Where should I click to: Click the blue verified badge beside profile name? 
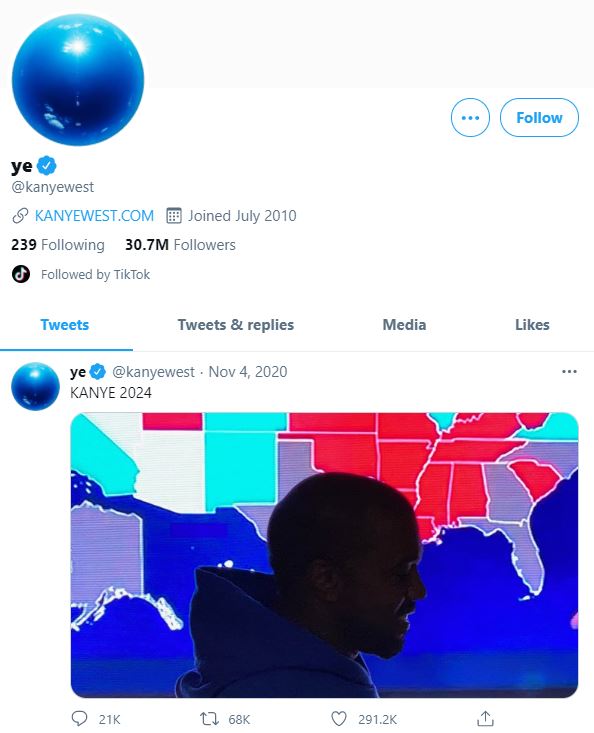click(46, 165)
